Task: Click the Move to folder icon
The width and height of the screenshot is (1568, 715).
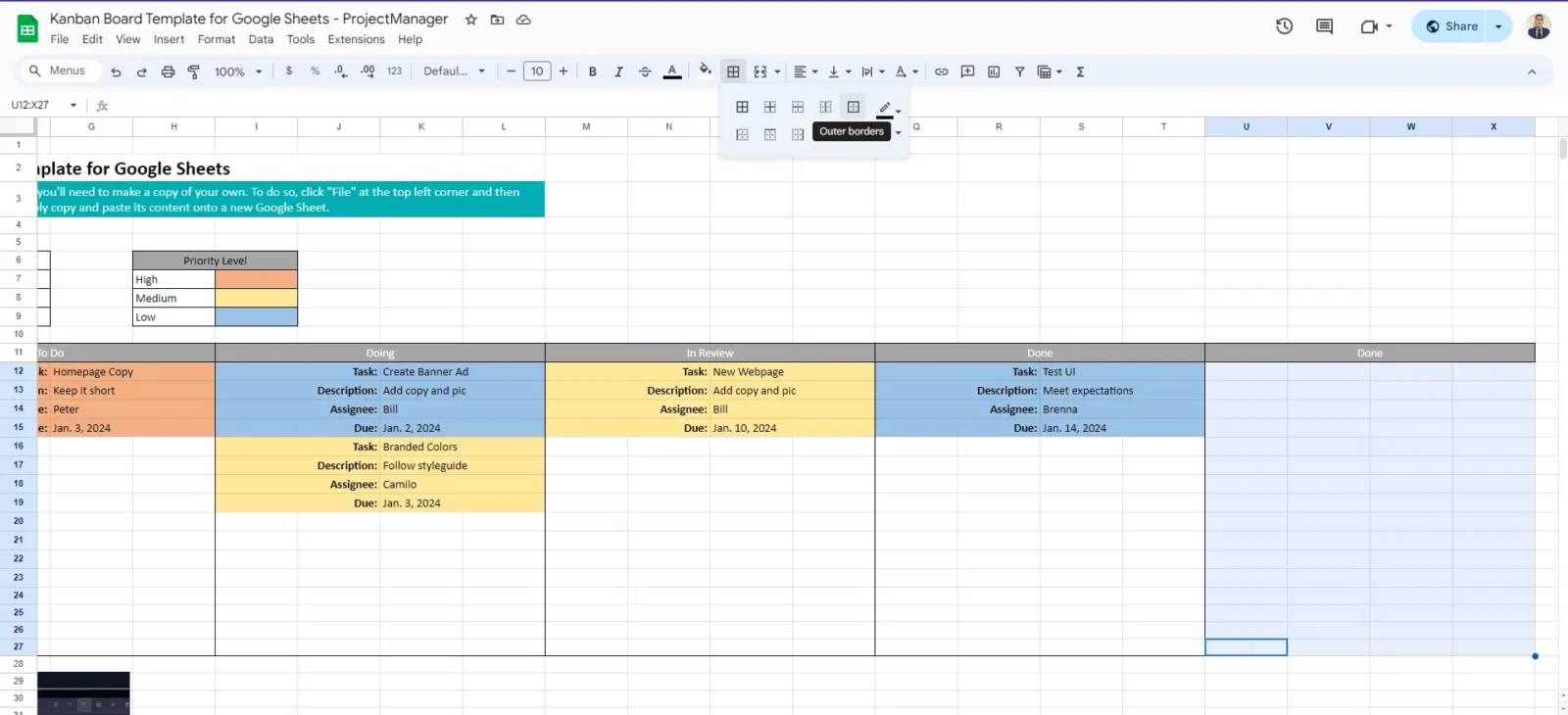Action: point(497,20)
